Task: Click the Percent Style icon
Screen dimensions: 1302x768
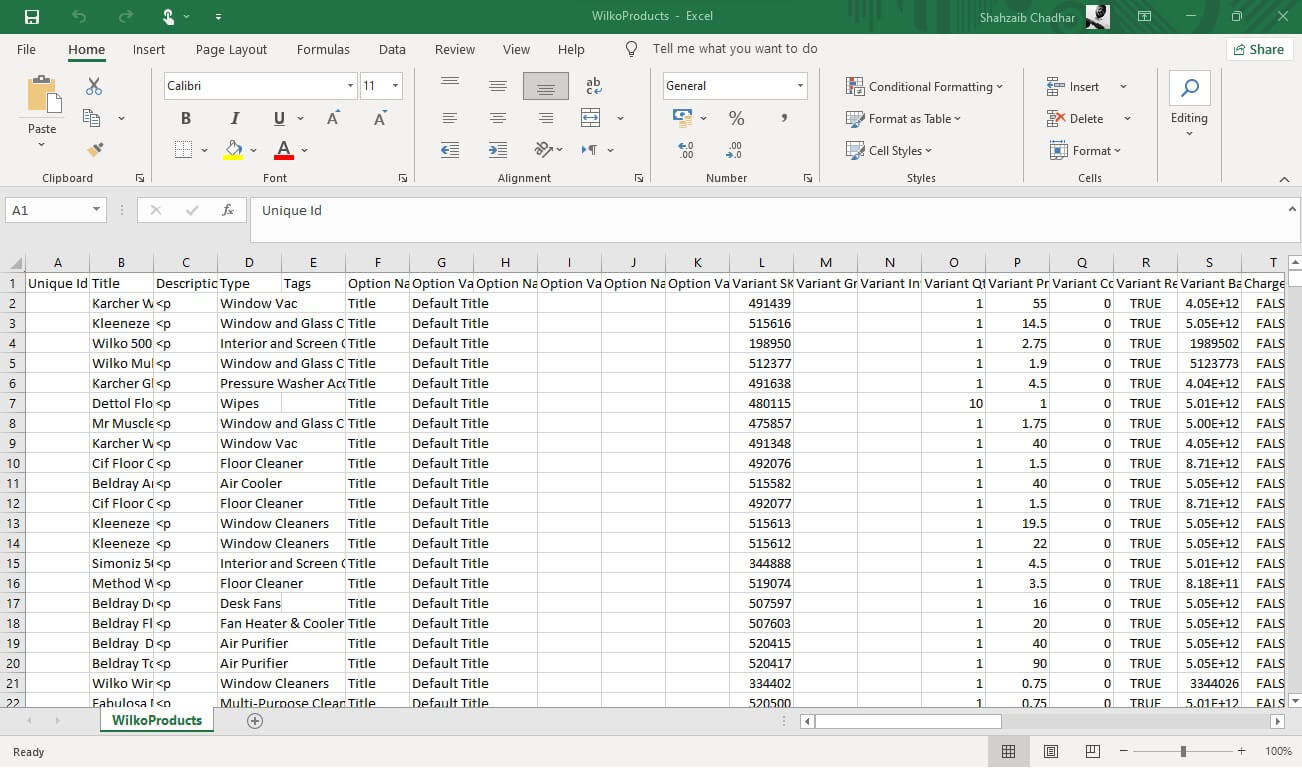Action: point(736,118)
